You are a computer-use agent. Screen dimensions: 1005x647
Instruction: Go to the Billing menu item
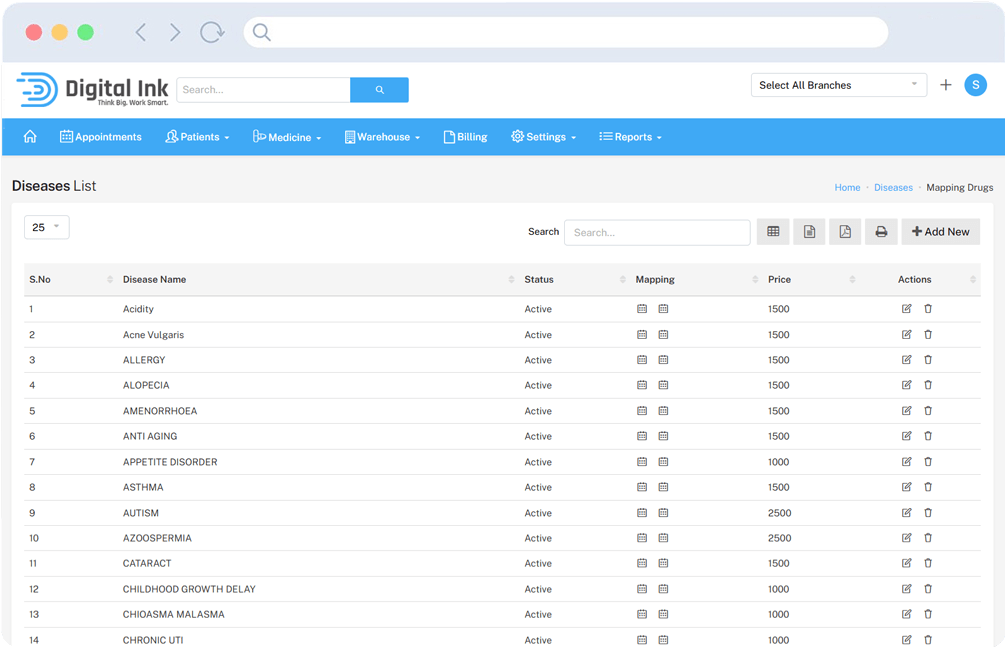click(x=465, y=137)
